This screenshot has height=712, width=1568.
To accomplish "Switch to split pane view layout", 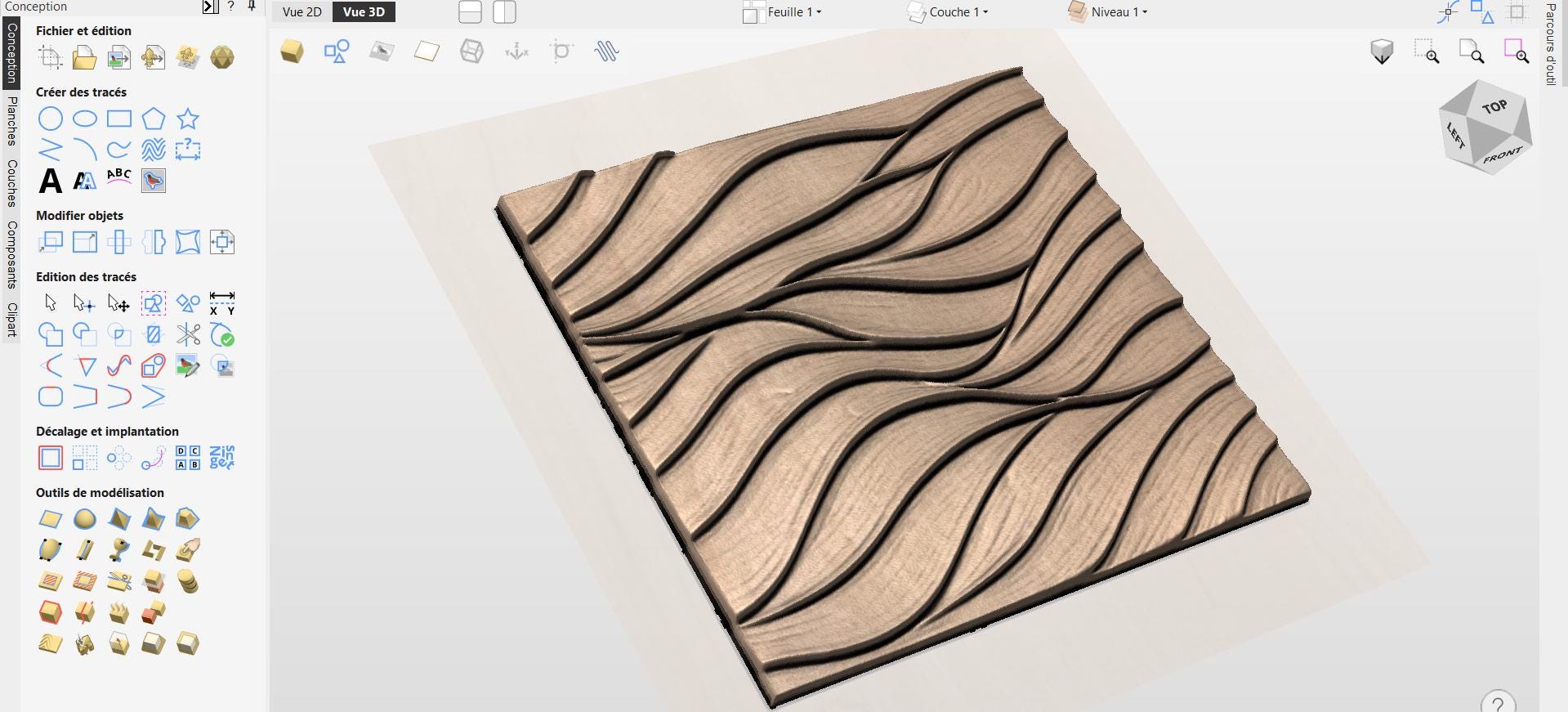I will click(504, 12).
